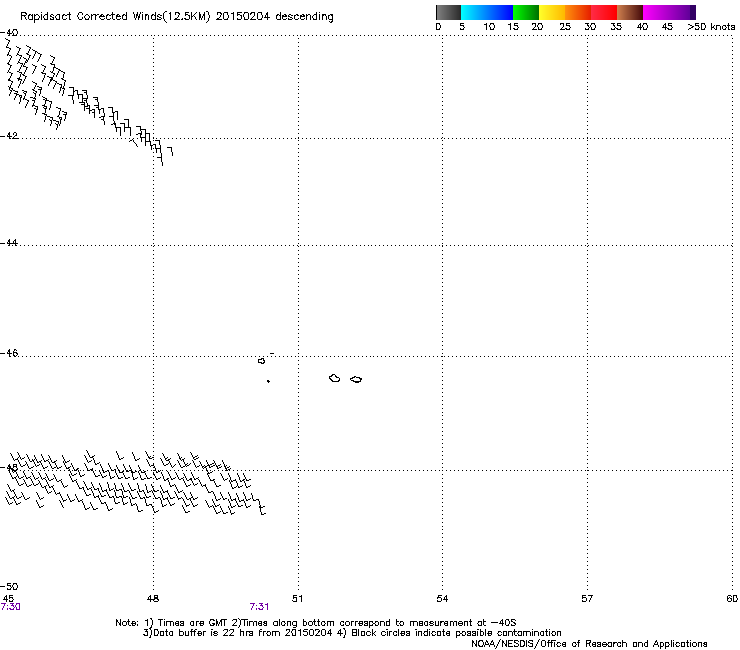Click the latitude label '-44'
This screenshot has height=650, width=740.
[x=9, y=243]
